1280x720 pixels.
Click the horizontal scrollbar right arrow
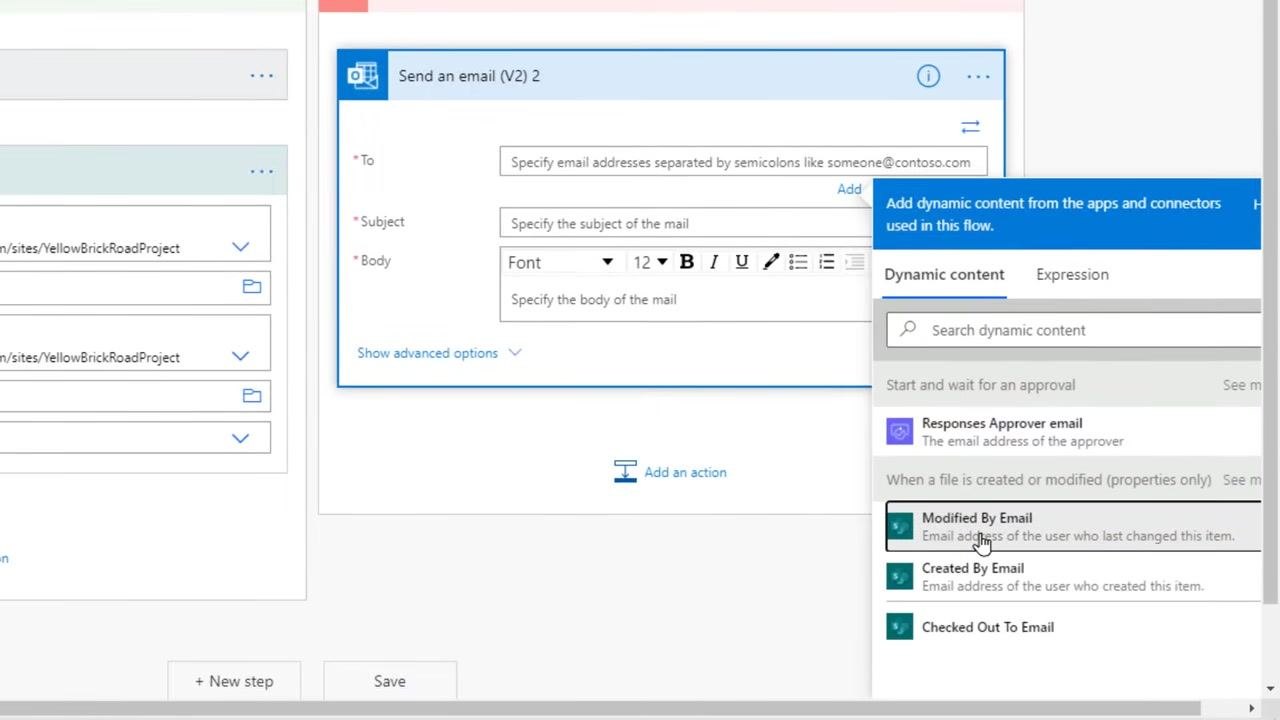coord(1251,709)
